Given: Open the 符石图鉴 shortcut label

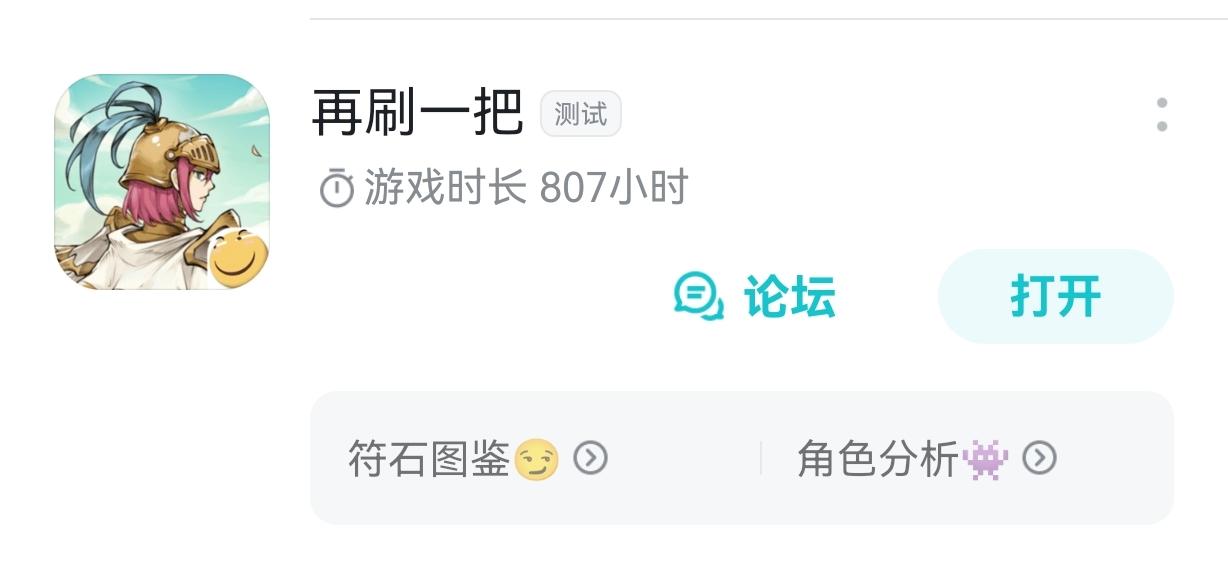Looking at the screenshot, I should point(429,459).
